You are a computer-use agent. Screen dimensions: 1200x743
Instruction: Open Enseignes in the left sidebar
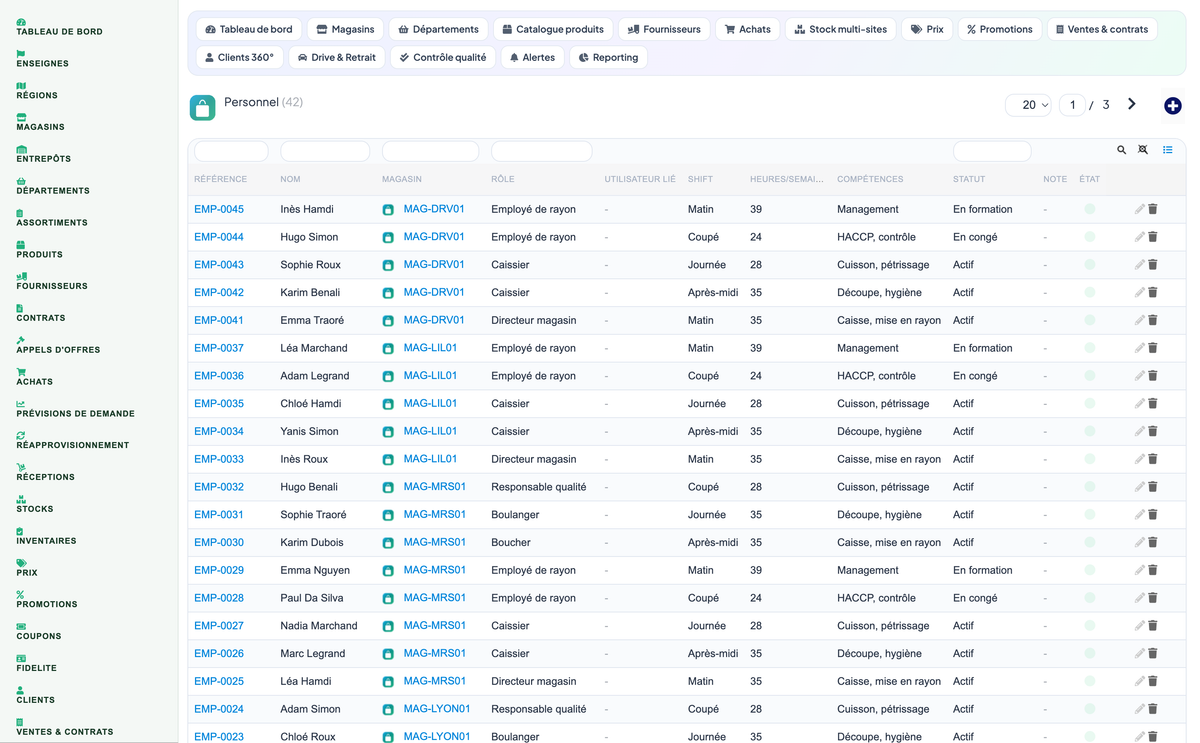[x=42, y=59]
